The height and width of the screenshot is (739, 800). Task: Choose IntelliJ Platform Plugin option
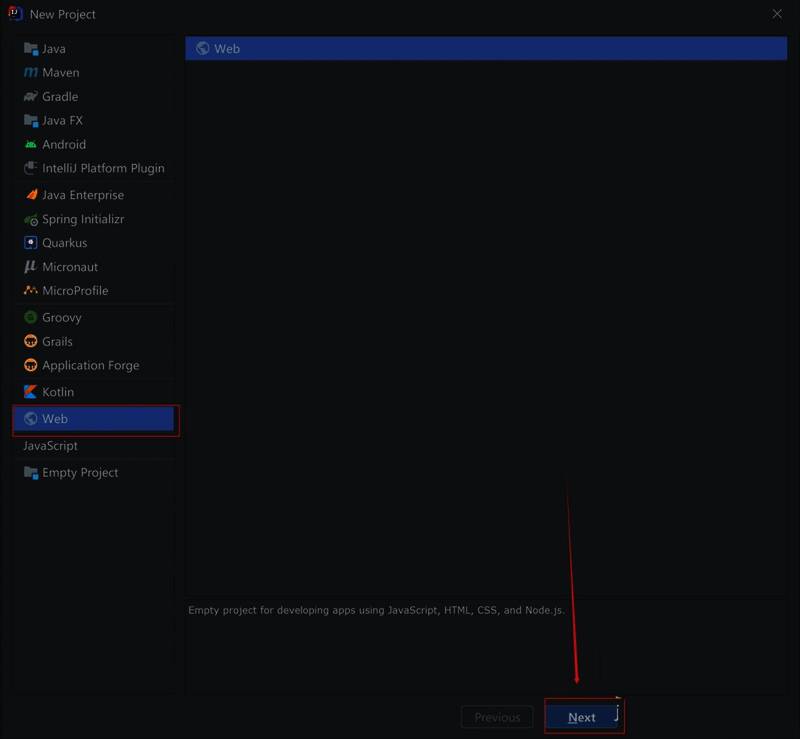click(x=102, y=169)
